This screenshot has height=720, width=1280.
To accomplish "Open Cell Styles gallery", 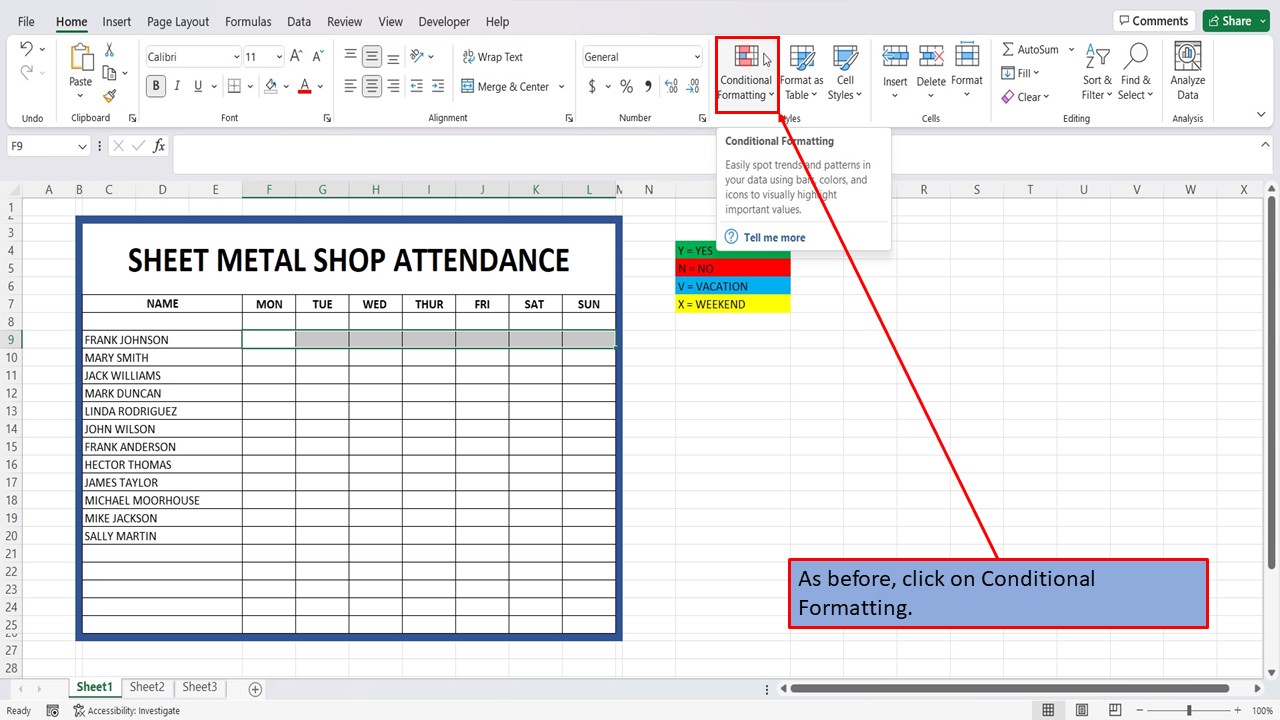I will 845,72.
